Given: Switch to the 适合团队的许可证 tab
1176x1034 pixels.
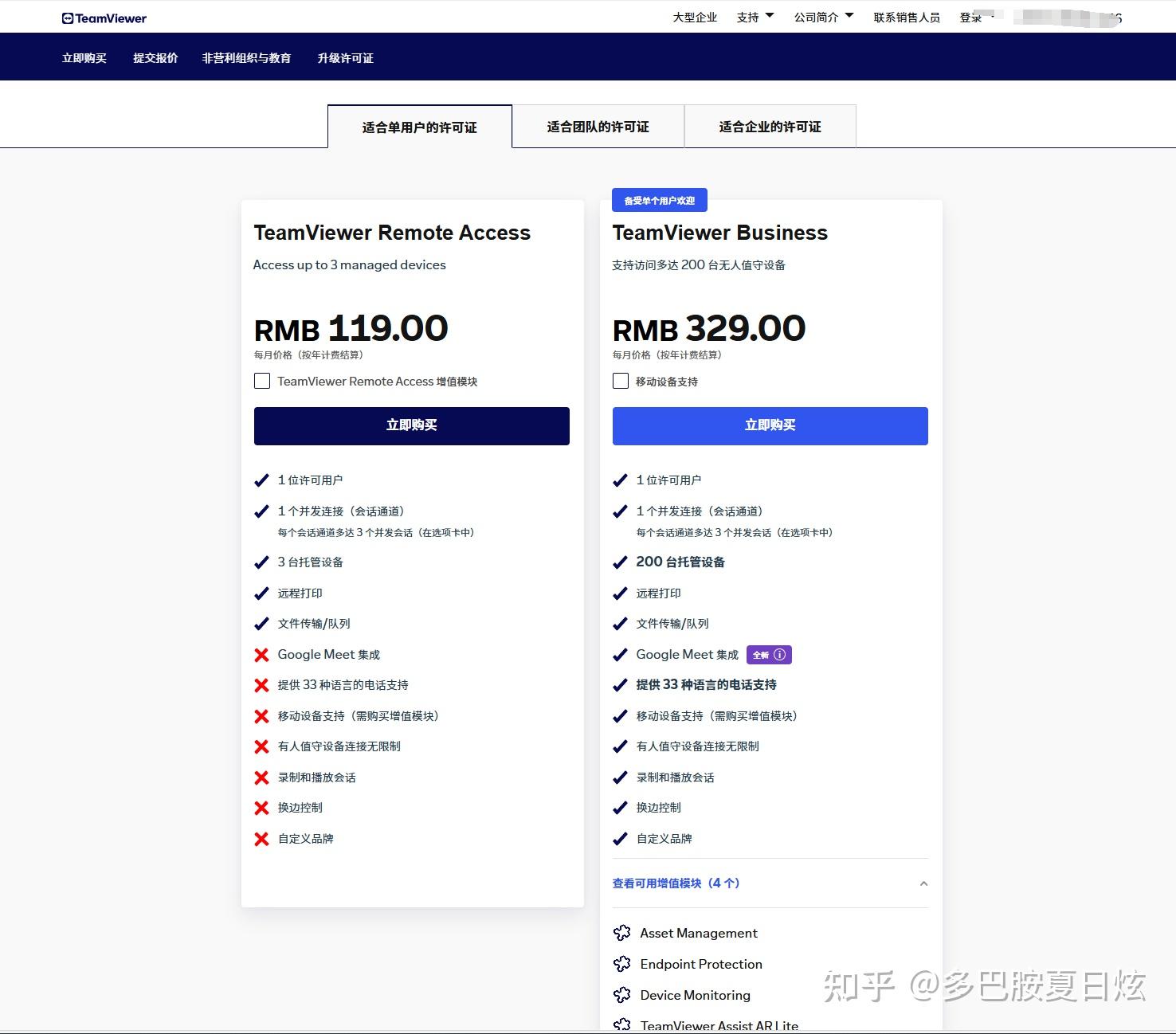Looking at the screenshot, I should click(x=598, y=126).
